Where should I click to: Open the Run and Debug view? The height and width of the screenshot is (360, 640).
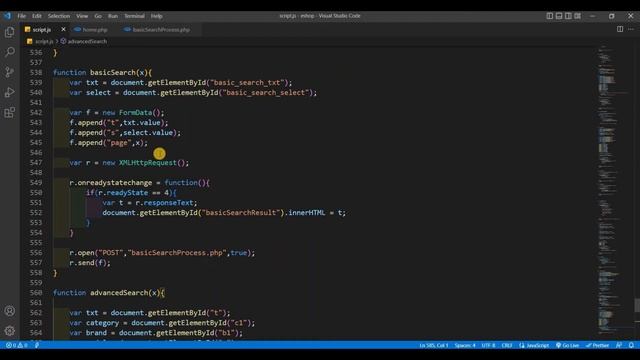coord(10,92)
